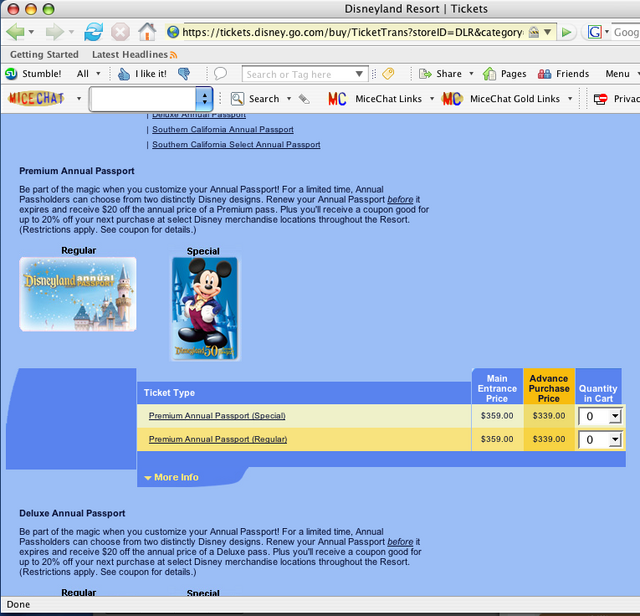Click the $339.00 advance price for Special passport

(x=549, y=416)
